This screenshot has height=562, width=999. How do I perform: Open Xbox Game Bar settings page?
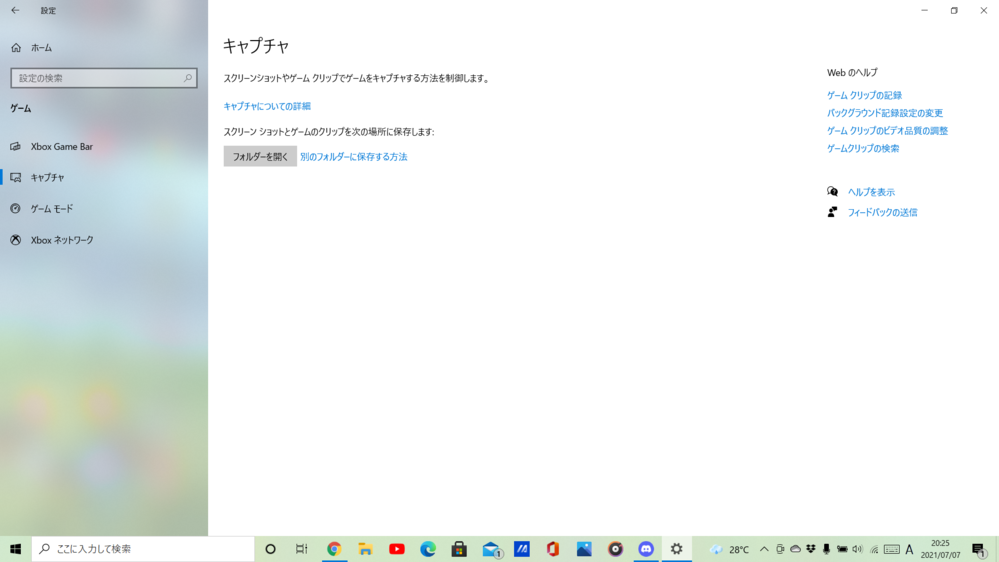(x=104, y=147)
